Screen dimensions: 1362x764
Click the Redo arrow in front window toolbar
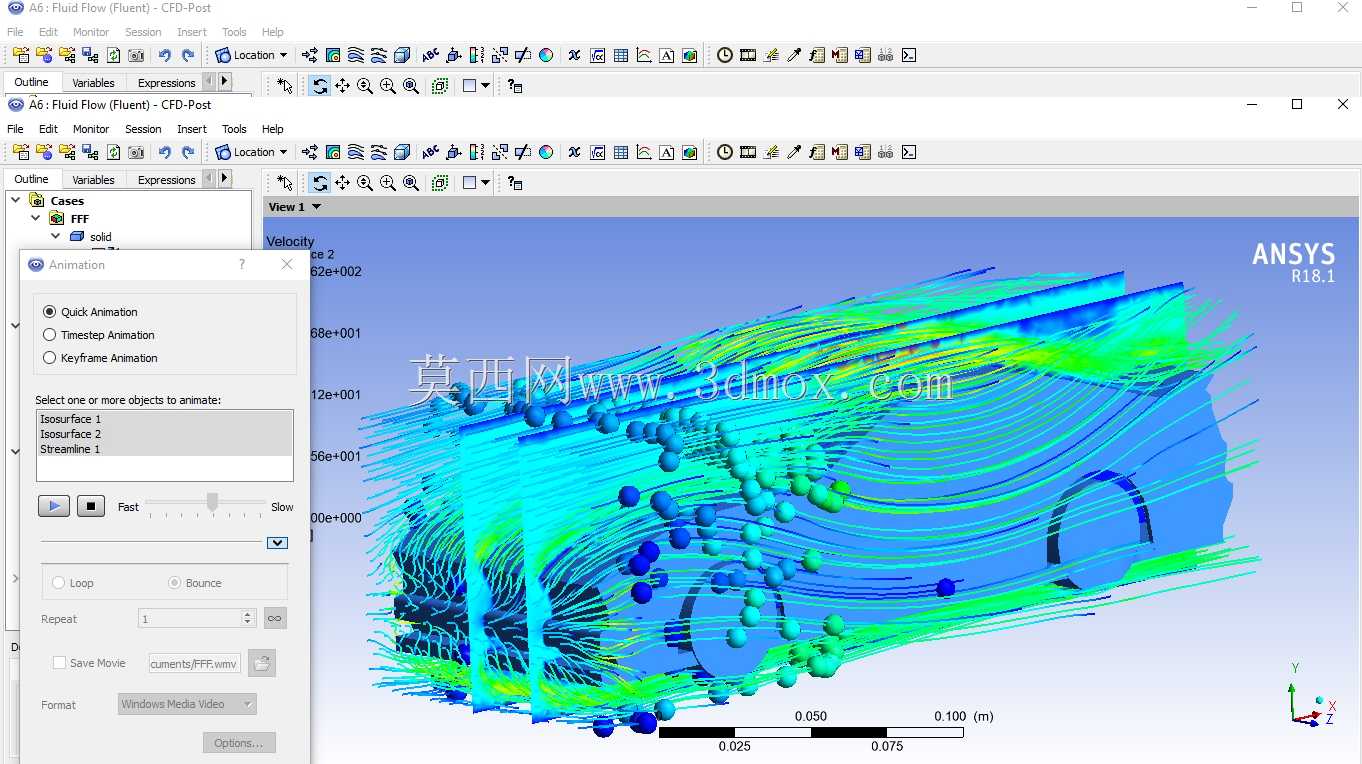click(x=187, y=152)
